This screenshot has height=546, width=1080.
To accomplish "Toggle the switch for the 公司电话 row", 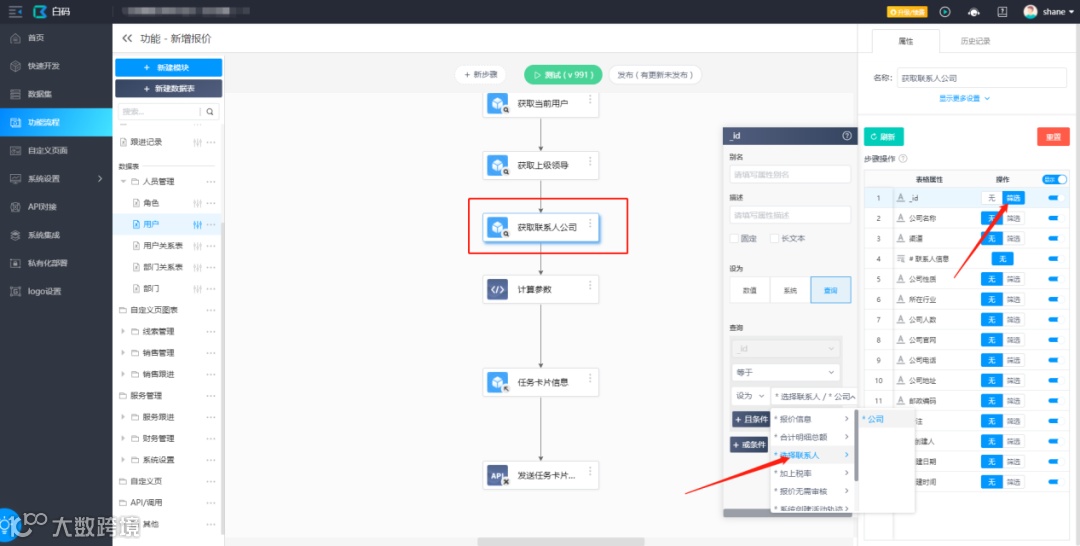I will coord(1056,360).
